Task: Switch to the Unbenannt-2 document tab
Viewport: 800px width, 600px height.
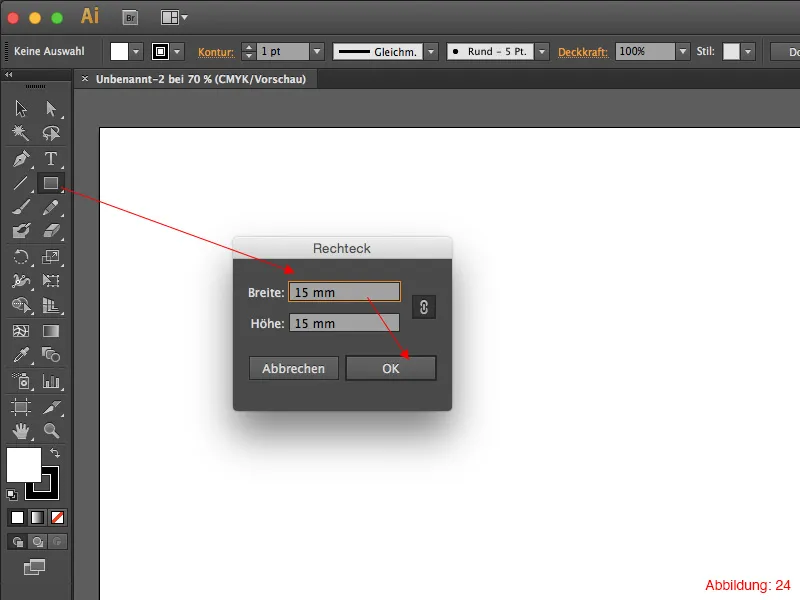Action: 201,79
